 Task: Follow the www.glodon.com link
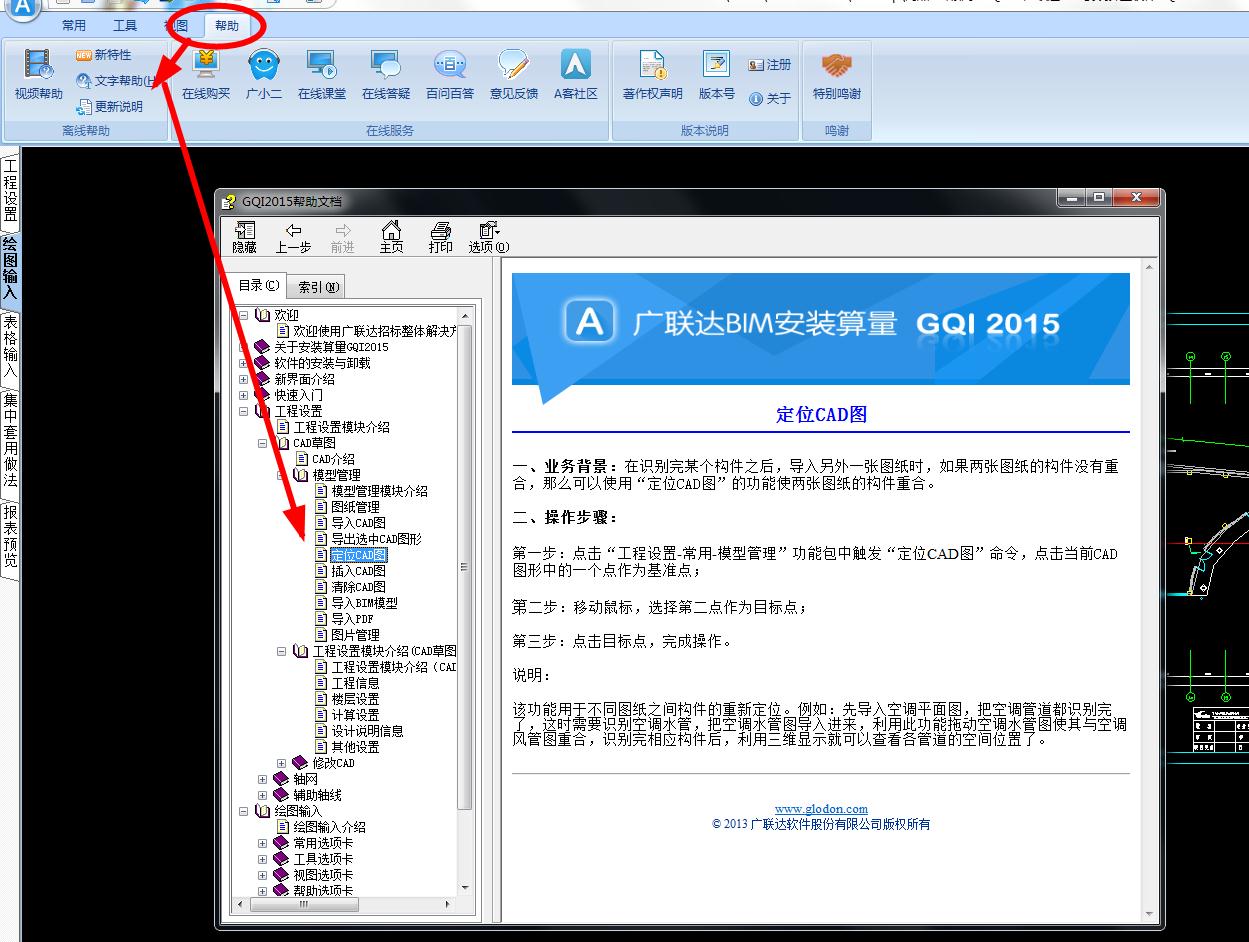coord(821,809)
